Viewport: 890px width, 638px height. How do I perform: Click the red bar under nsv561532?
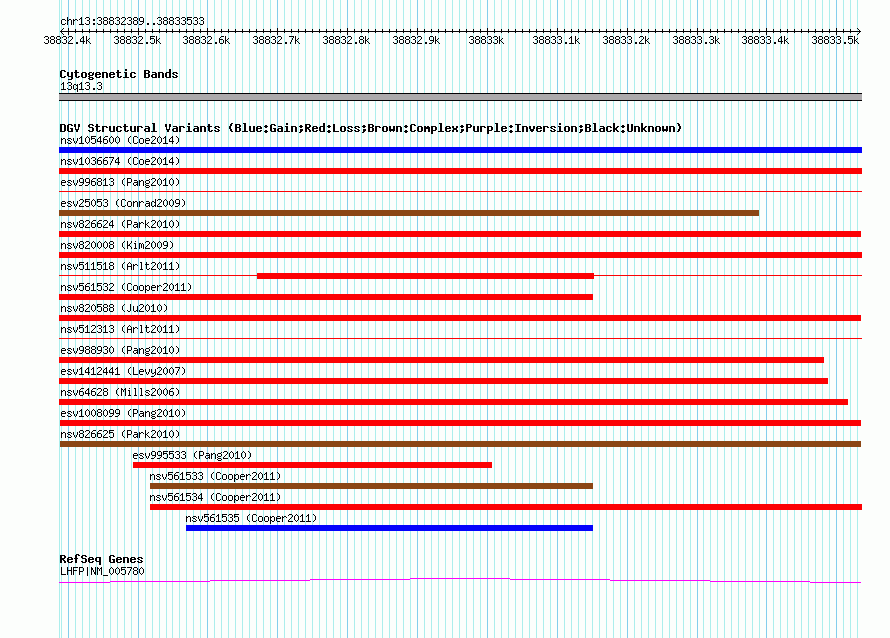coord(326,297)
